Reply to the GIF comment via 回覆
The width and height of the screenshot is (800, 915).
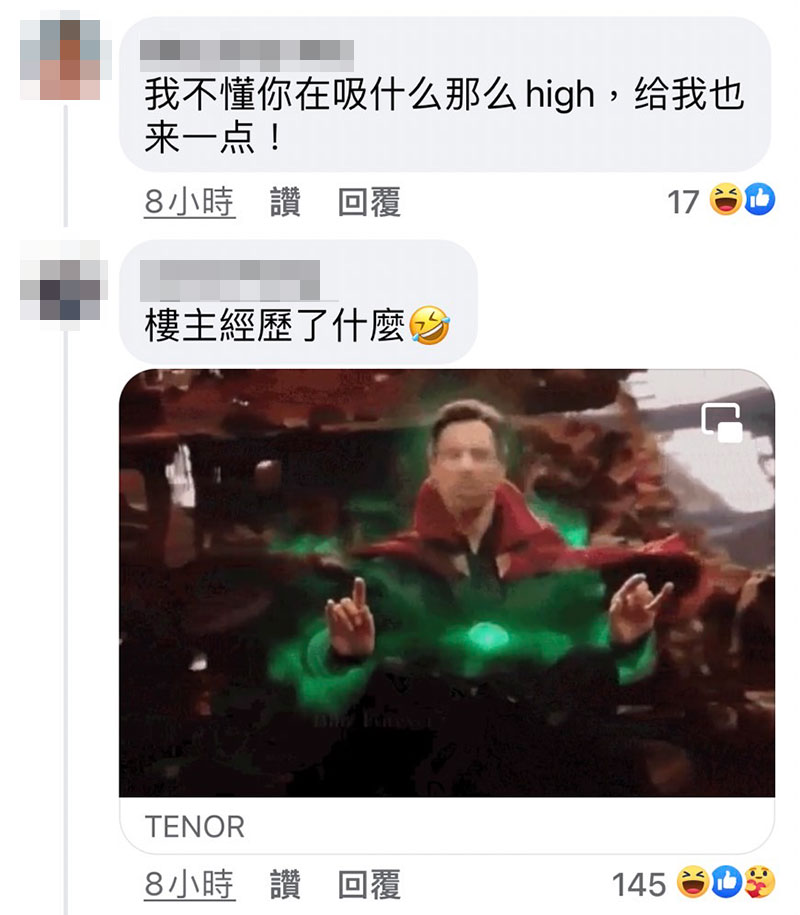coord(369,883)
